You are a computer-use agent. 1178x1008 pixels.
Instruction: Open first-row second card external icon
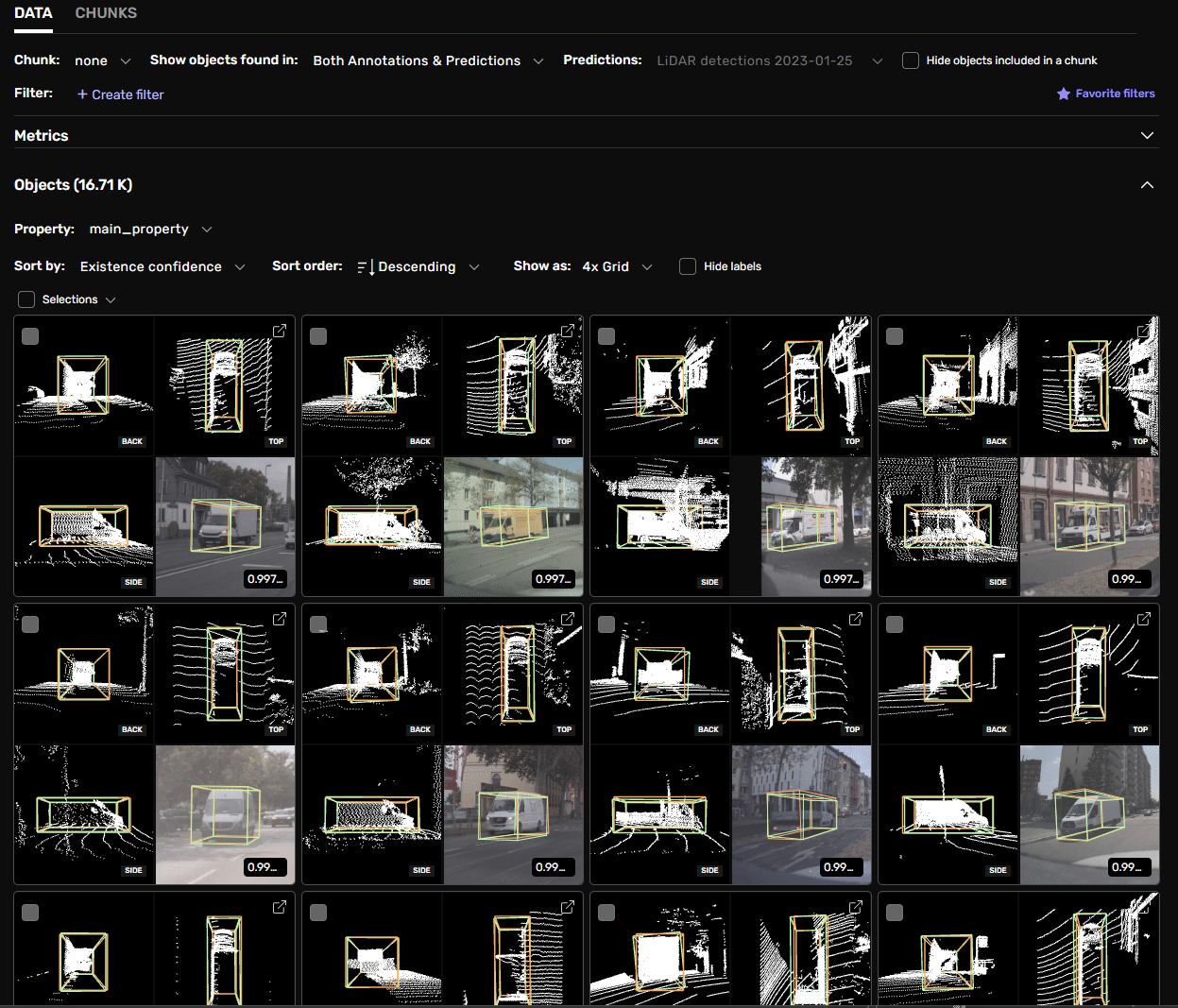(568, 331)
